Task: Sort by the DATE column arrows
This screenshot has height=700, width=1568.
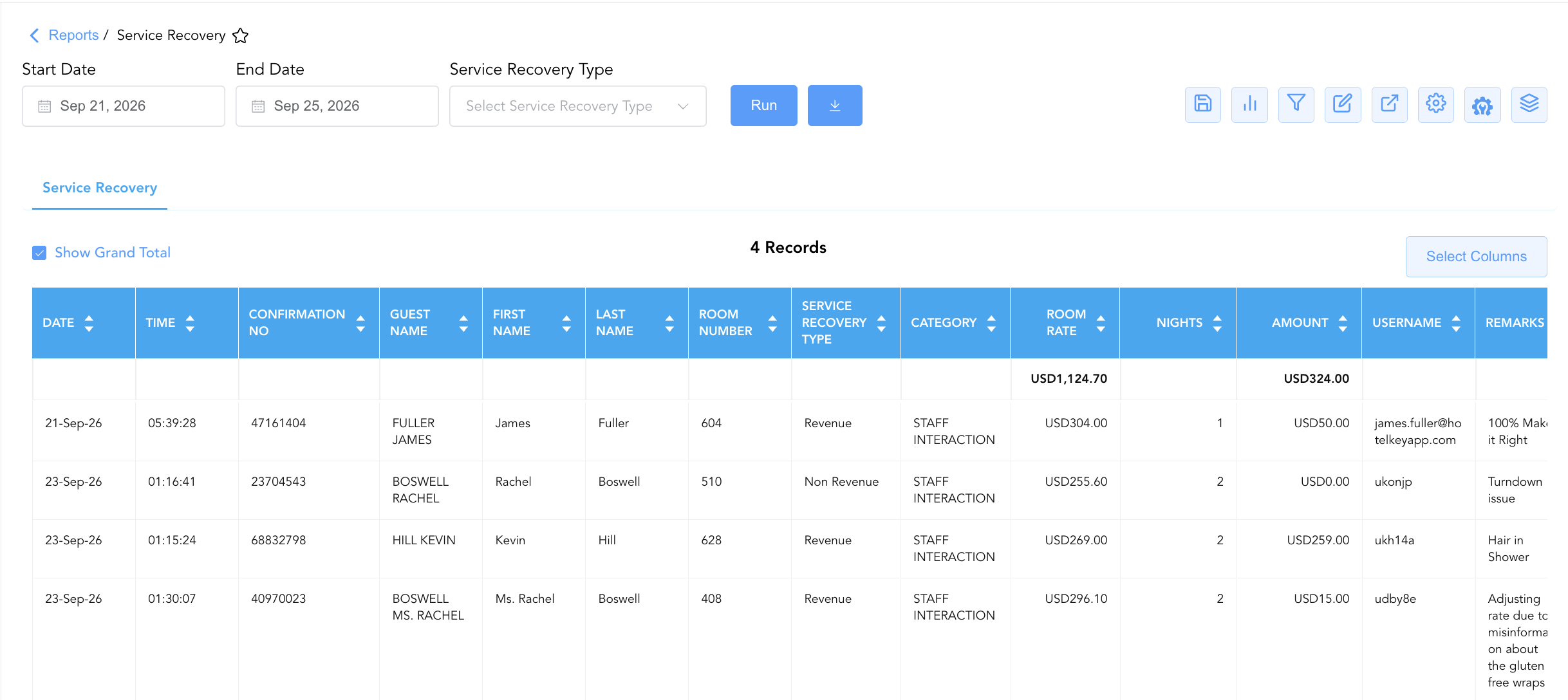Action: (89, 323)
